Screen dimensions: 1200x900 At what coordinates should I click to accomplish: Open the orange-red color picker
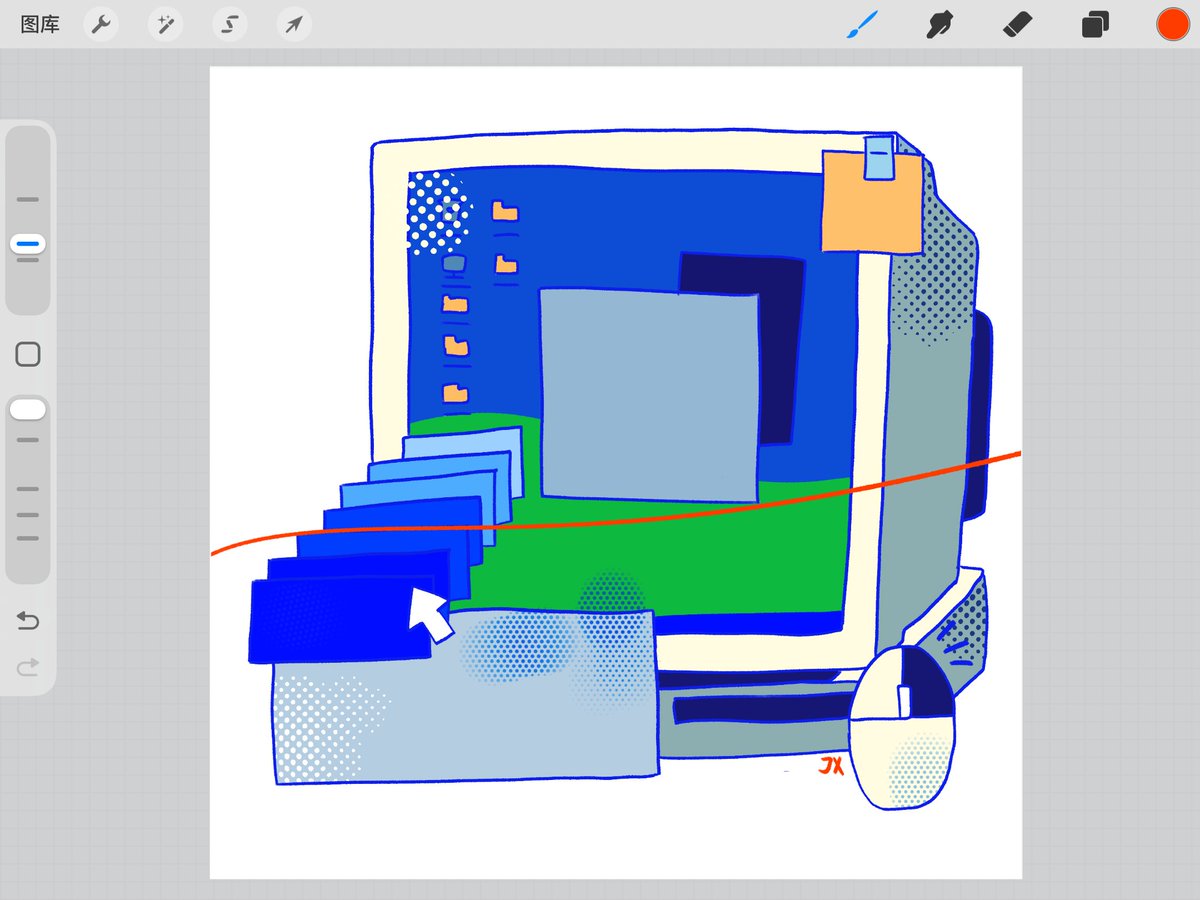coord(1172,24)
